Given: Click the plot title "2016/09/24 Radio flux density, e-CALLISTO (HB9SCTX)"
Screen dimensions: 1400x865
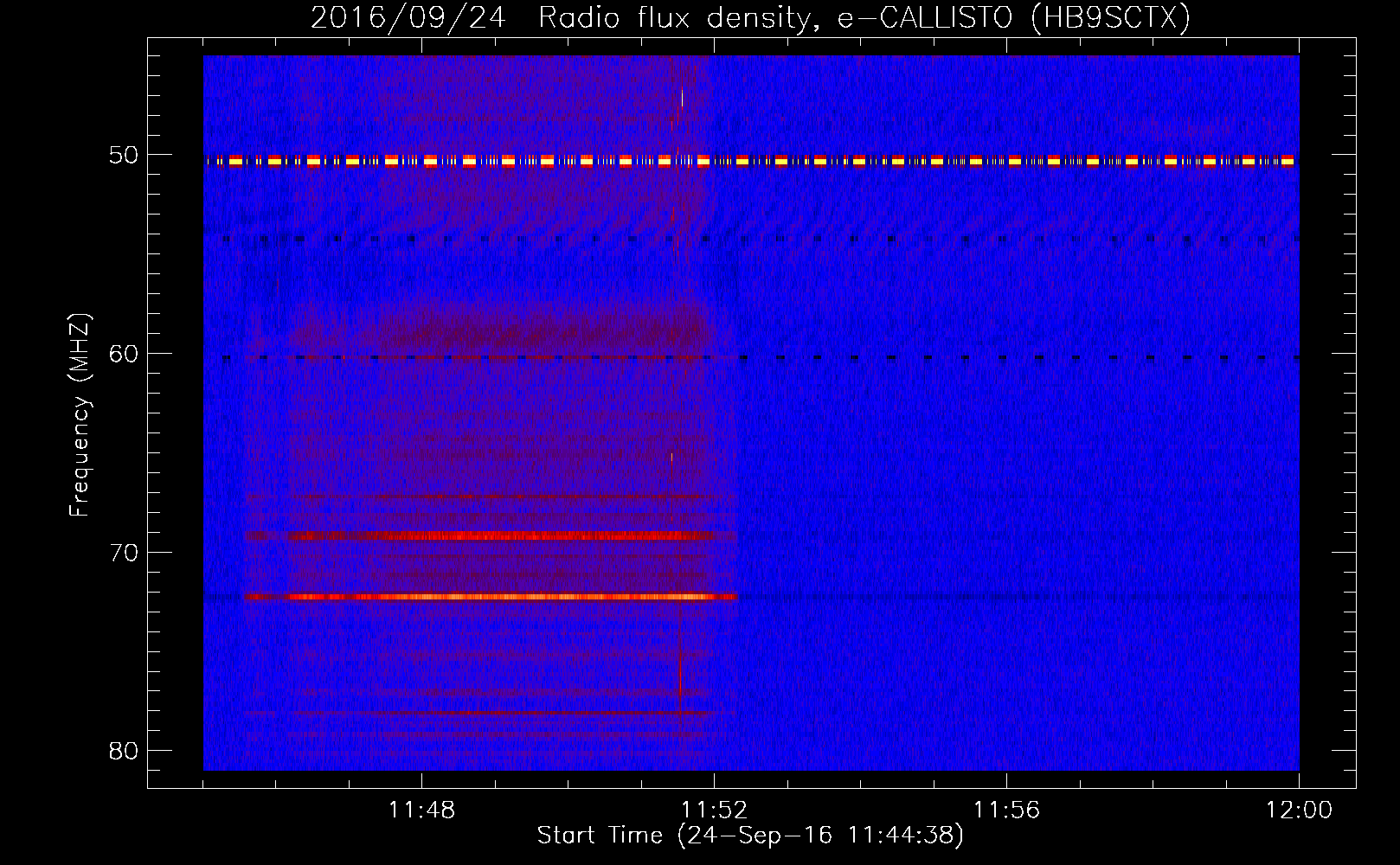Looking at the screenshot, I should tap(750, 17).
